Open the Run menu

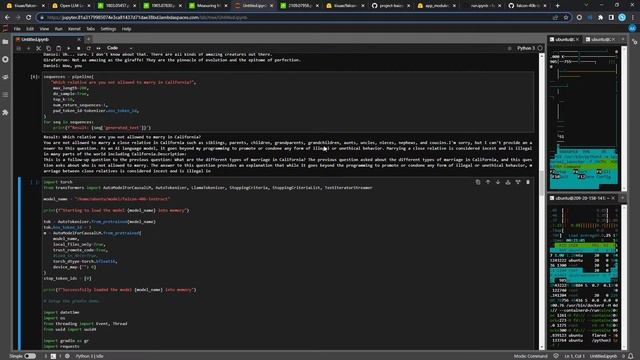point(59,29)
